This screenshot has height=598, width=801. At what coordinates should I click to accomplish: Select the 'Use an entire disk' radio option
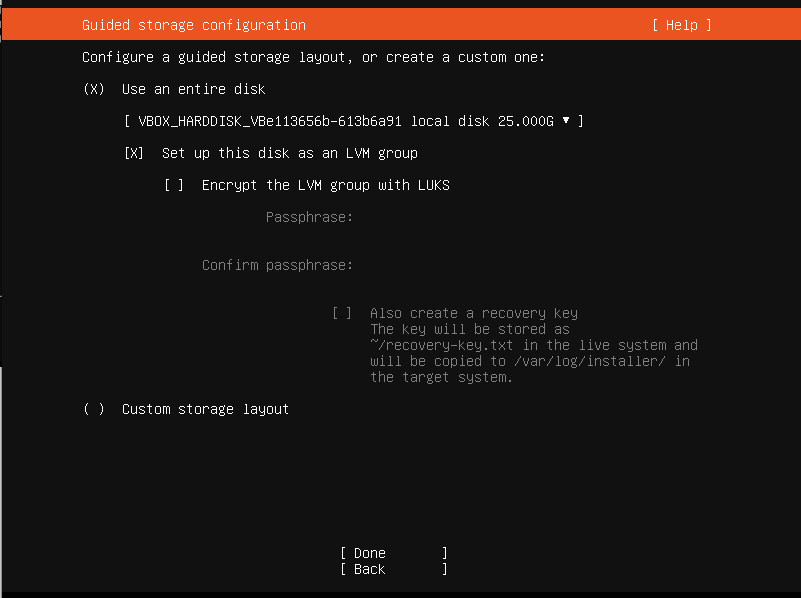pos(94,89)
